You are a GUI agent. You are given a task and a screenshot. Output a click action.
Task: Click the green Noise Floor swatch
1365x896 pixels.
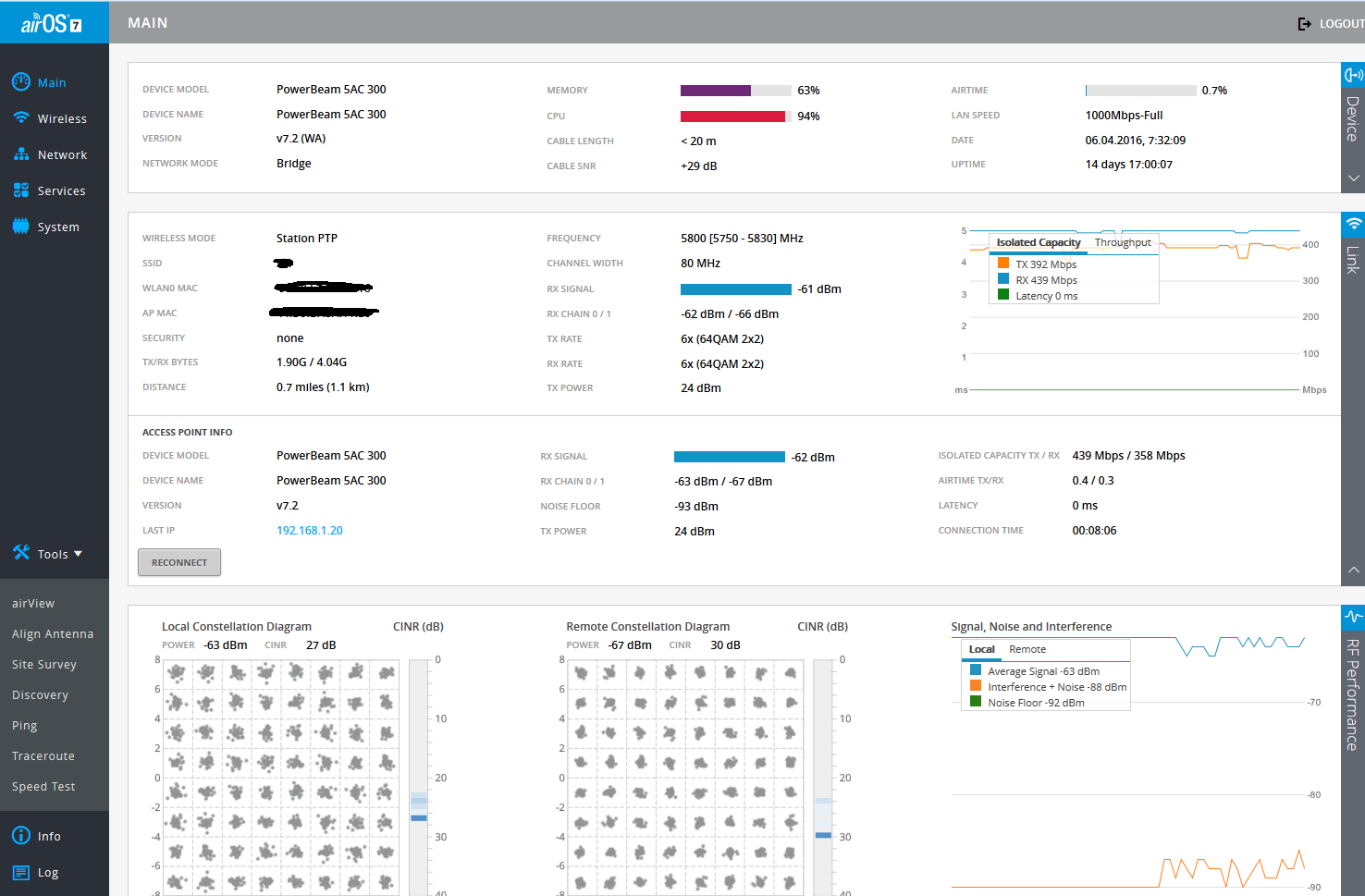coord(976,702)
